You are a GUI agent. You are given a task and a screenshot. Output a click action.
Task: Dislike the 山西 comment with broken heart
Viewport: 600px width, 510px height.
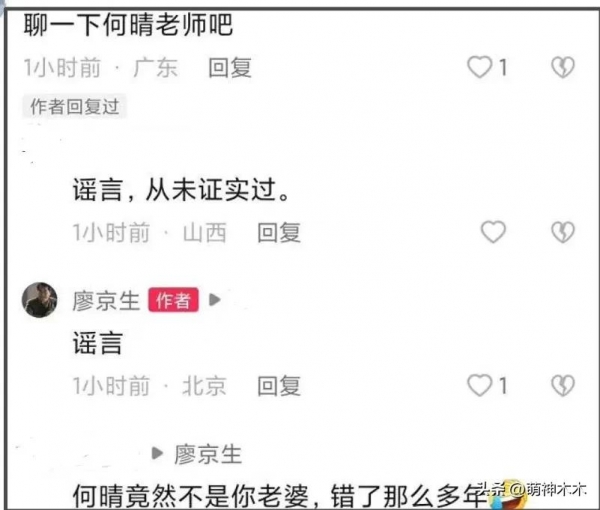[563, 232]
